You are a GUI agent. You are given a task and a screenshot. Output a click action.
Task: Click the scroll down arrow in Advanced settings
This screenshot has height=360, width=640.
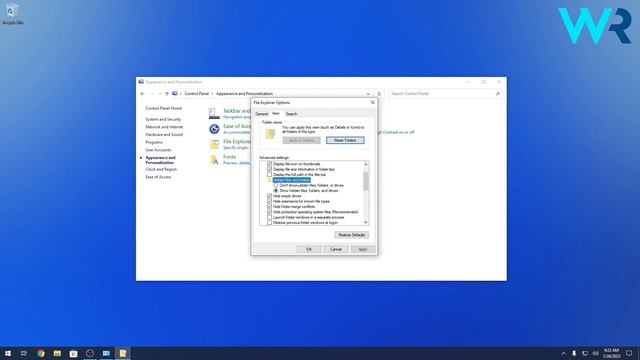[x=366, y=222]
